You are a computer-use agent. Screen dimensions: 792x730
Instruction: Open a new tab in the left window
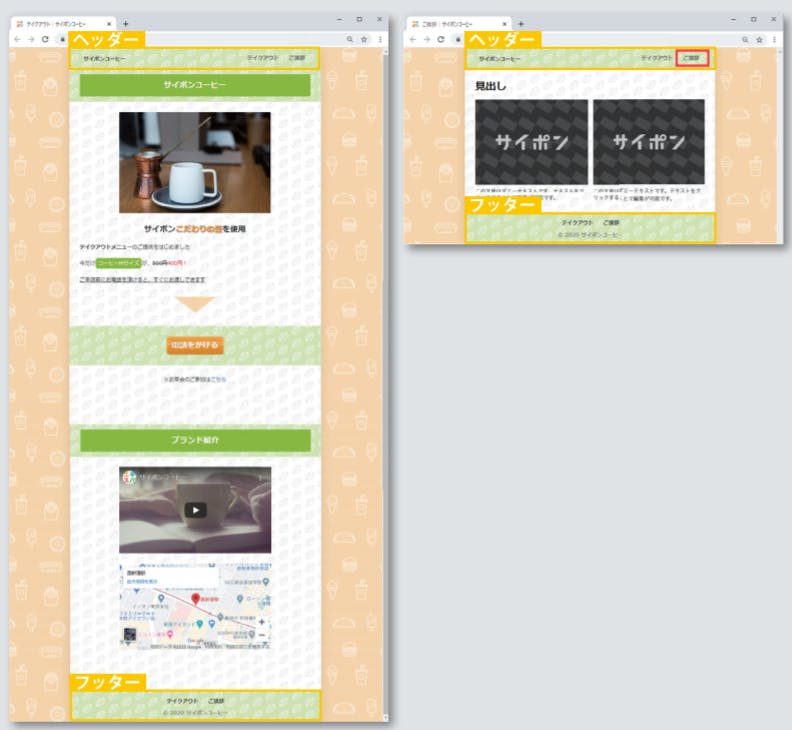(x=126, y=24)
